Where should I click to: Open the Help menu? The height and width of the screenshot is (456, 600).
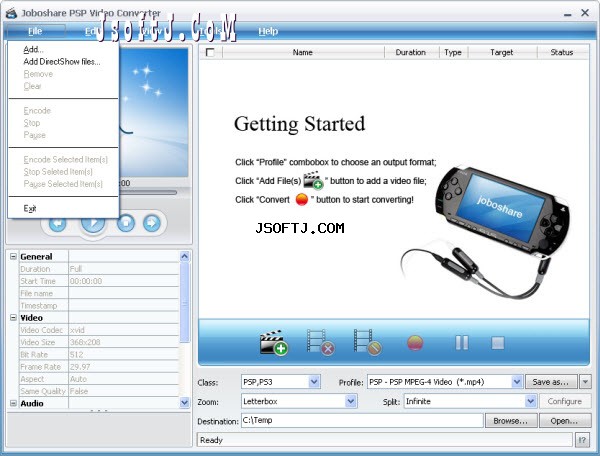pyautogui.click(x=268, y=31)
